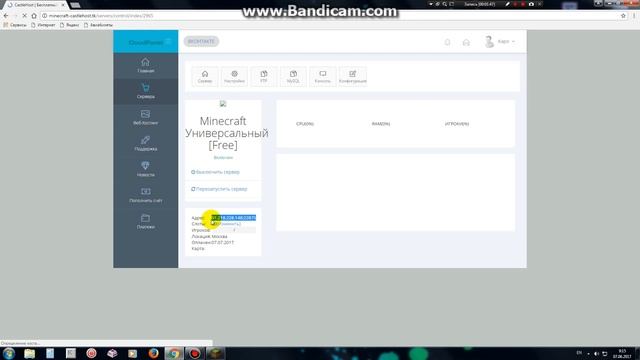Open Главная home item in sidebar
640x360 pixels.
145,65
